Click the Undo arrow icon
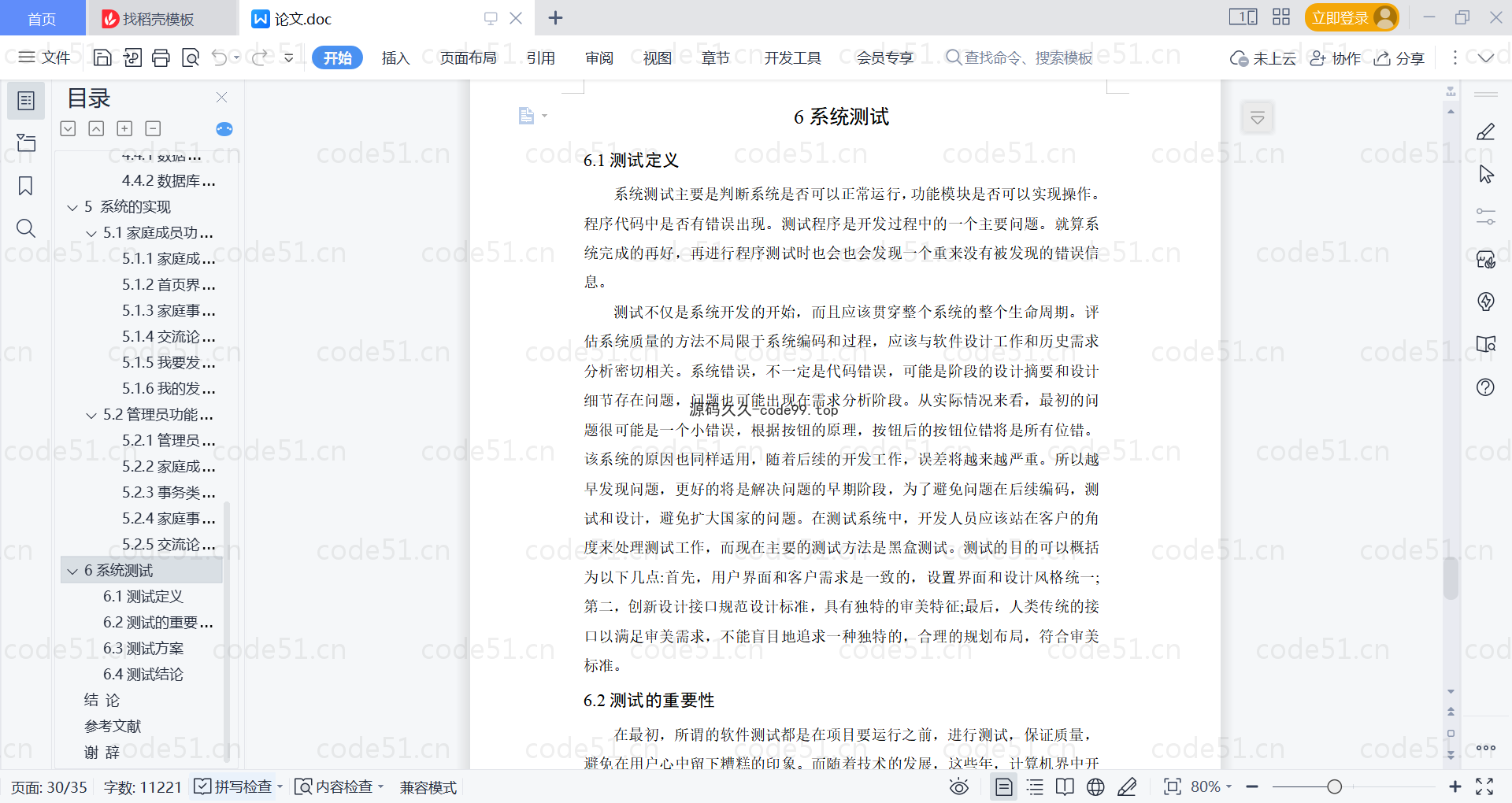Image resolution: width=1512 pixels, height=803 pixels. (x=220, y=57)
